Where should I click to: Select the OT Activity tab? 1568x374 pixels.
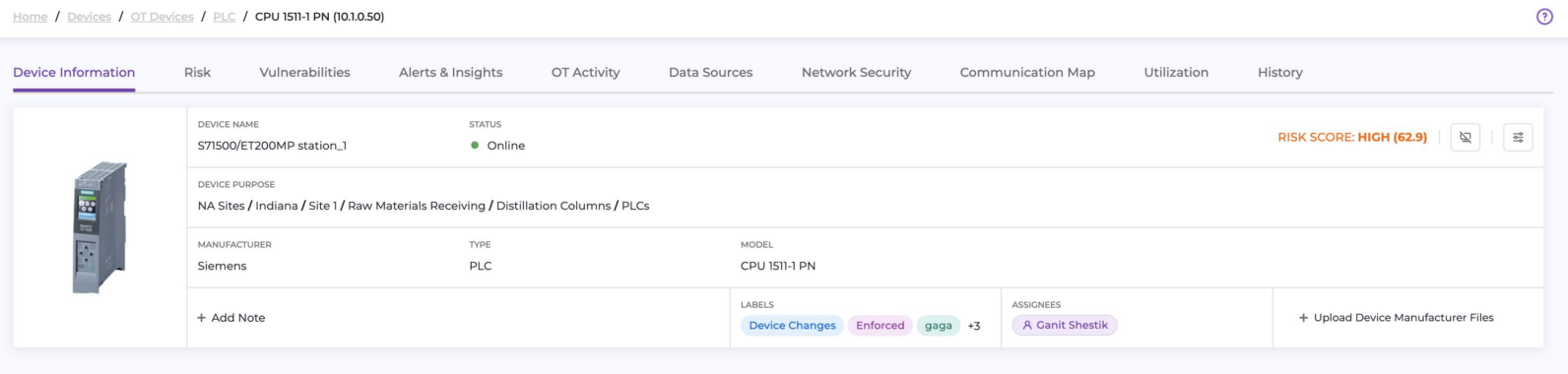[x=585, y=73]
